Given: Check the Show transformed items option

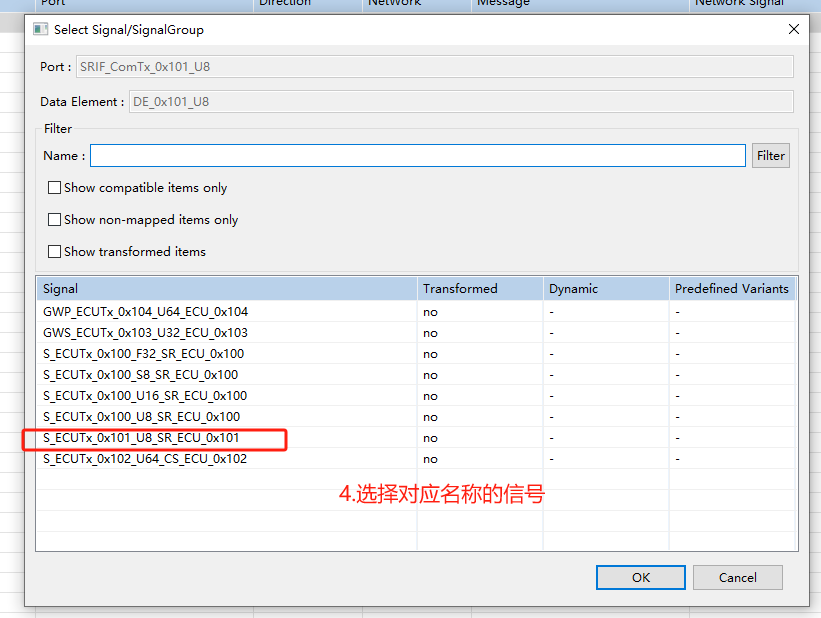Looking at the screenshot, I should click(x=55, y=252).
